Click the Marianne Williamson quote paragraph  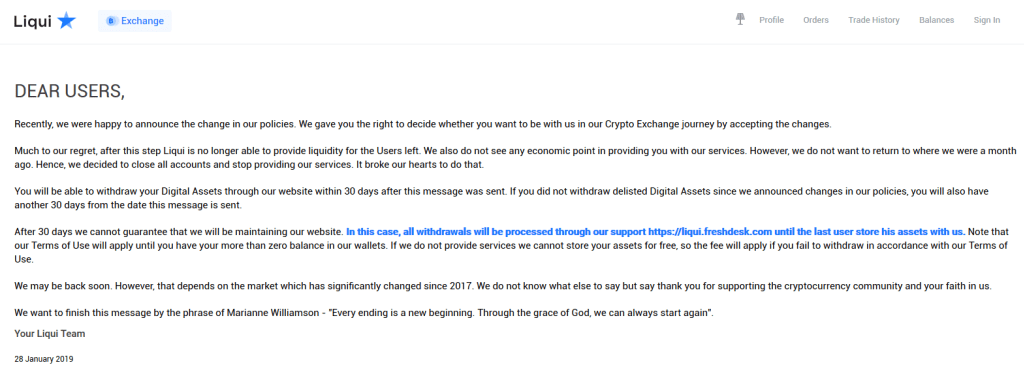(x=364, y=313)
